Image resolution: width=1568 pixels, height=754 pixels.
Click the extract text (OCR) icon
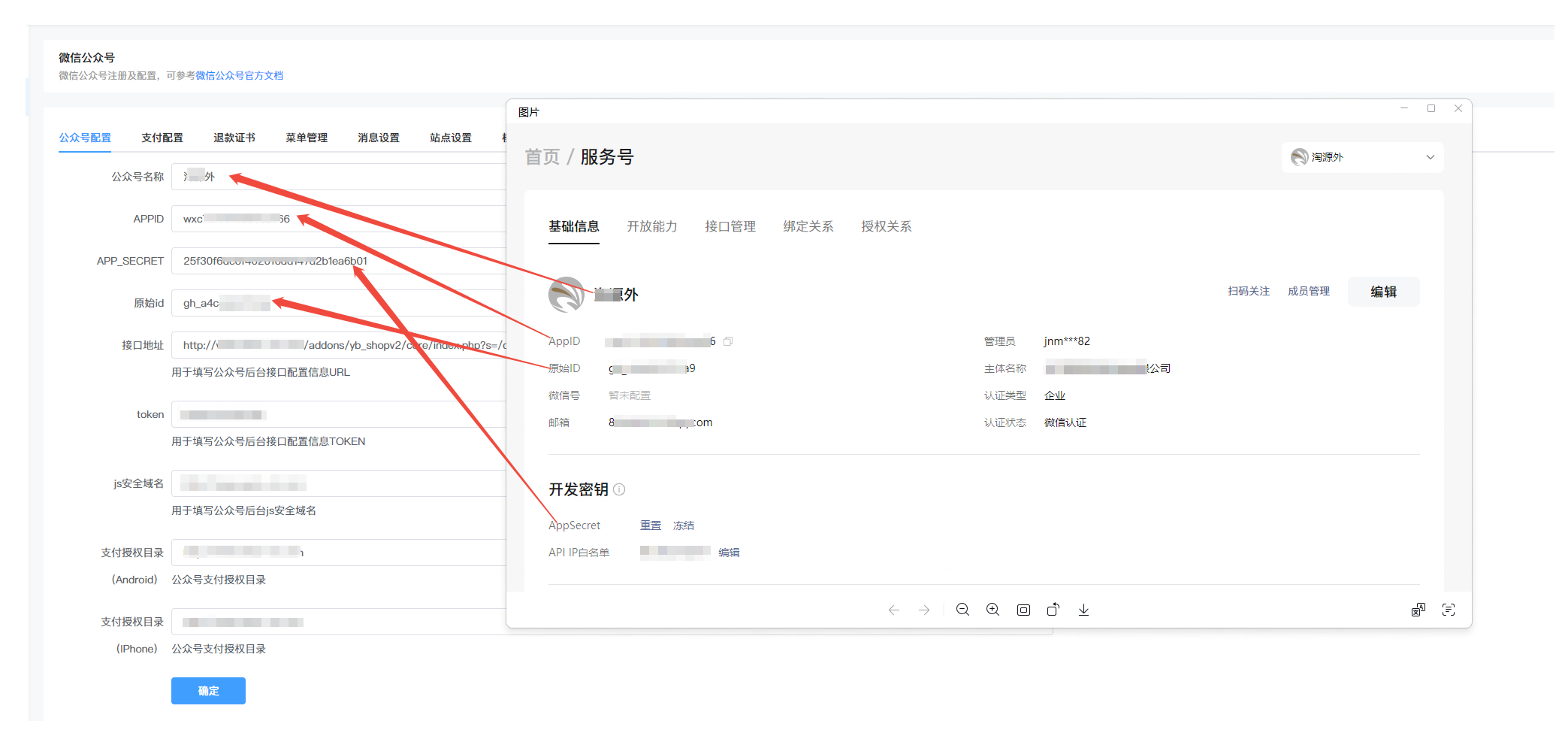pyautogui.click(x=1449, y=610)
